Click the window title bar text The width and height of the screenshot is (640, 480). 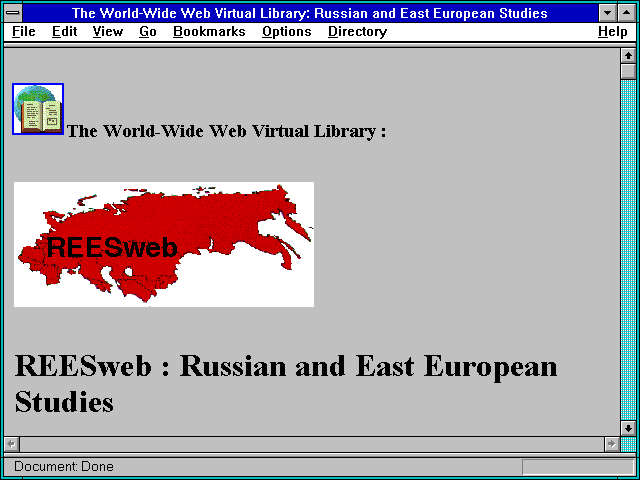point(310,13)
